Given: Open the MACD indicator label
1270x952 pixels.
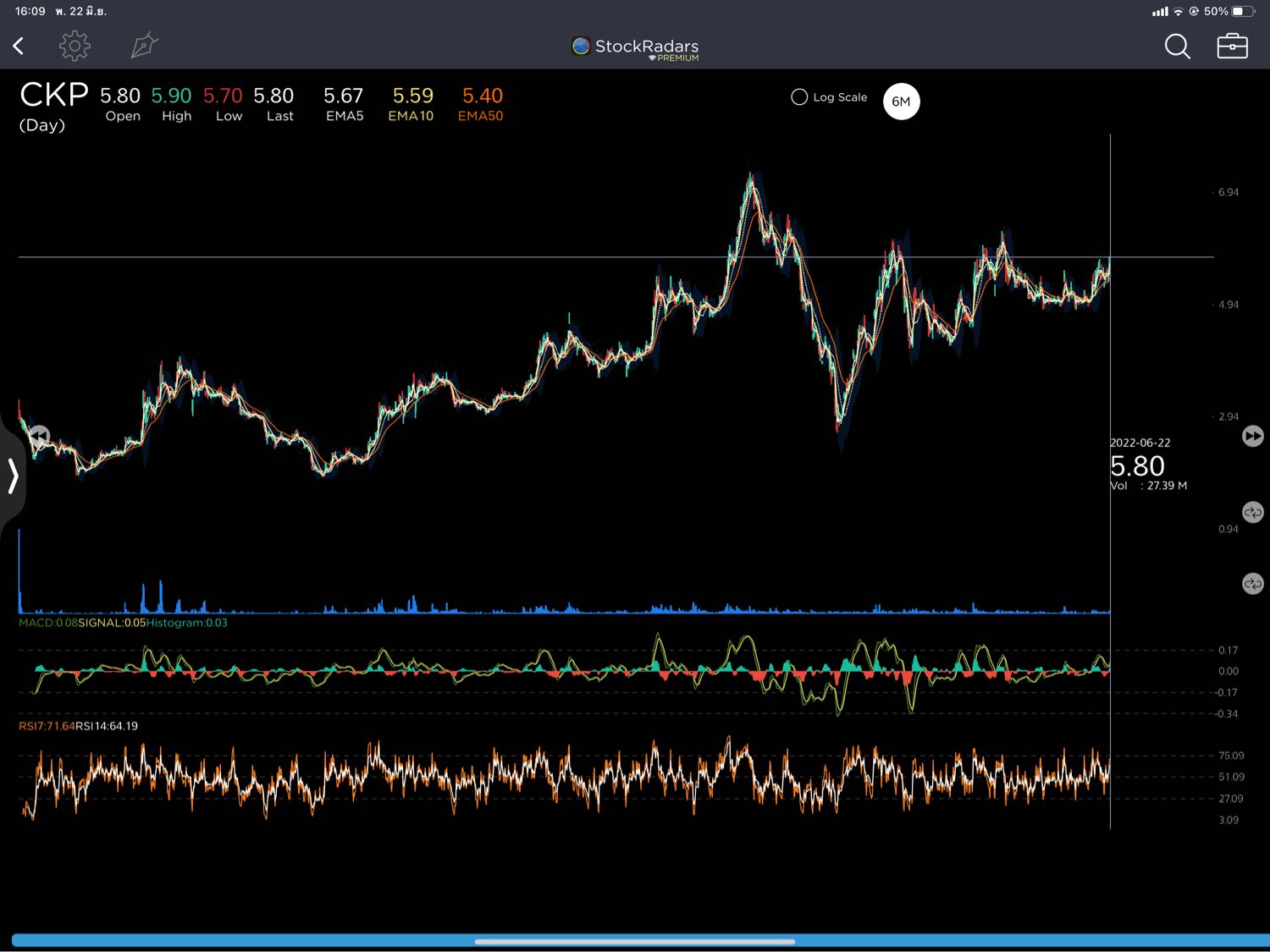Looking at the screenshot, I should point(47,623).
